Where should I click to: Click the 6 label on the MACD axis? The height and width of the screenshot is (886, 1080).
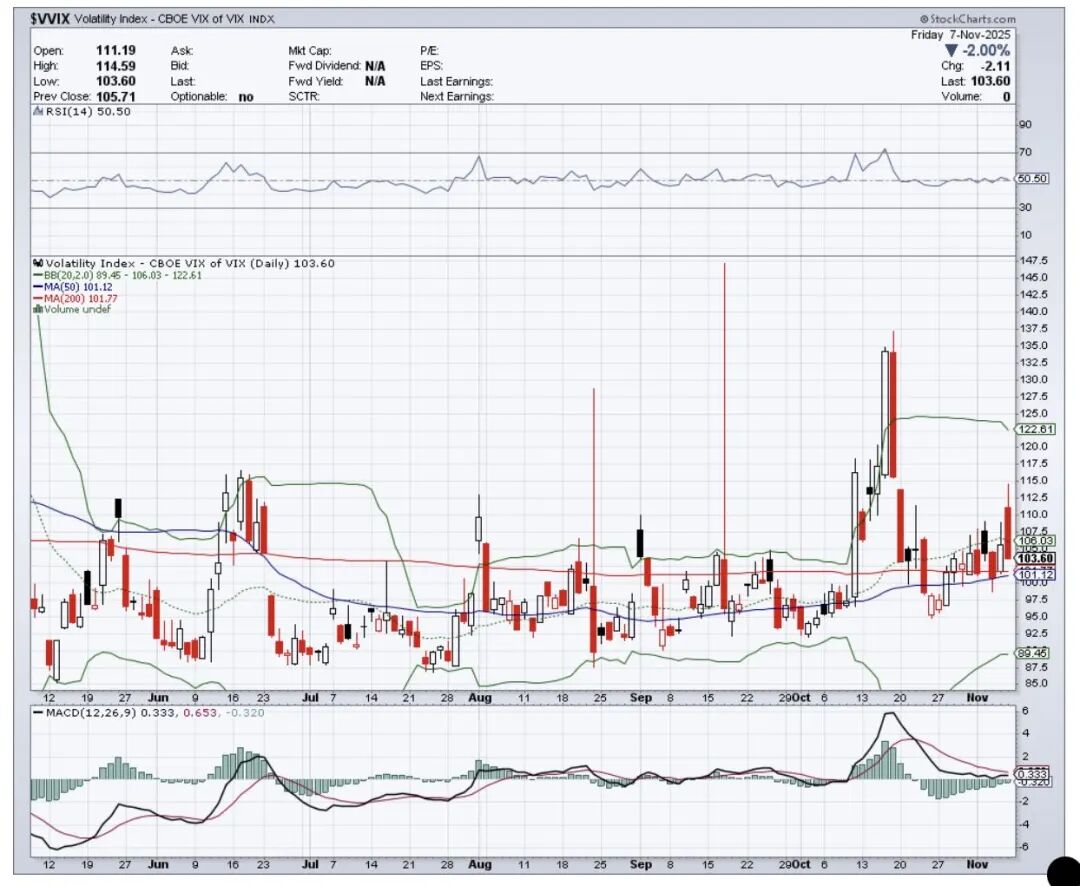(x=1025, y=711)
